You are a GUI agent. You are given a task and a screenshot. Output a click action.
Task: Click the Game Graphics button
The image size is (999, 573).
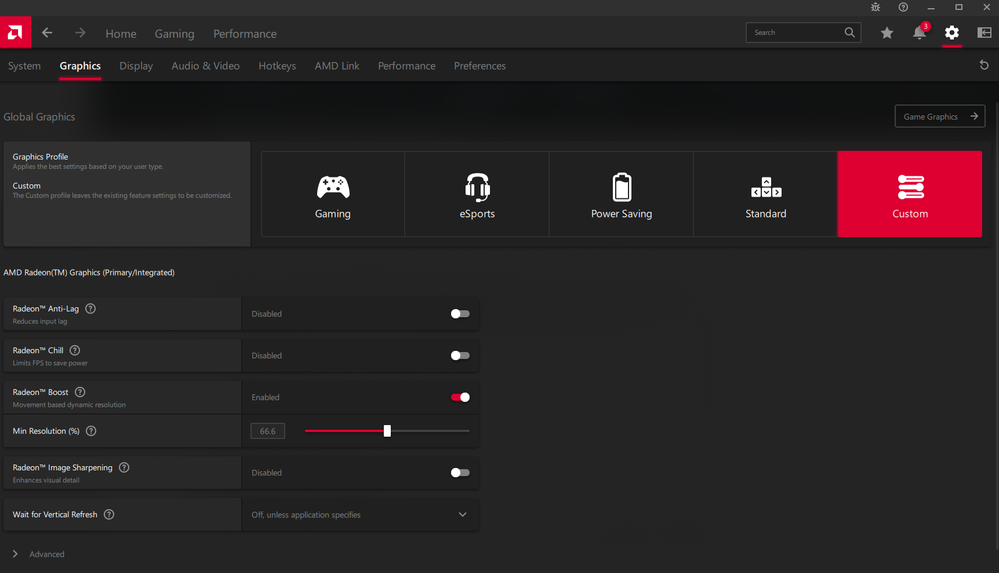point(940,116)
